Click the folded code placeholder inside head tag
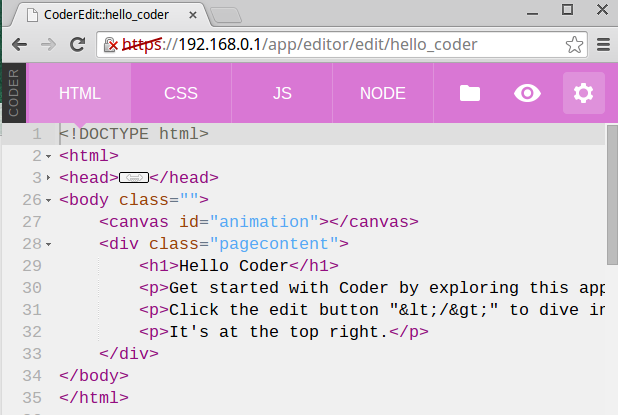Image resolution: width=618 pixels, height=415 pixels. pos(134,178)
